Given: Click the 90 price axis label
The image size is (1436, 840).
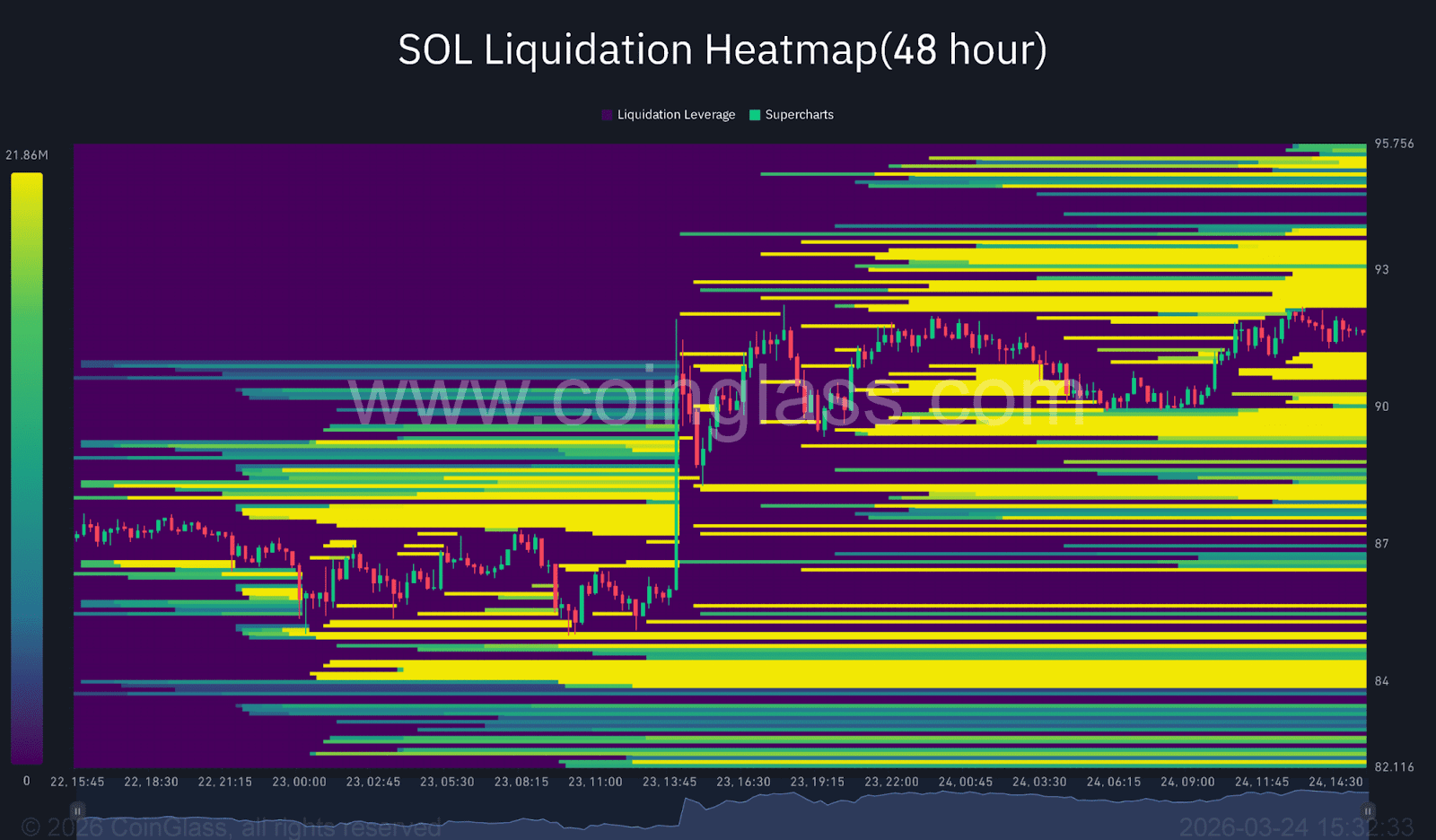Looking at the screenshot, I should [x=1381, y=407].
